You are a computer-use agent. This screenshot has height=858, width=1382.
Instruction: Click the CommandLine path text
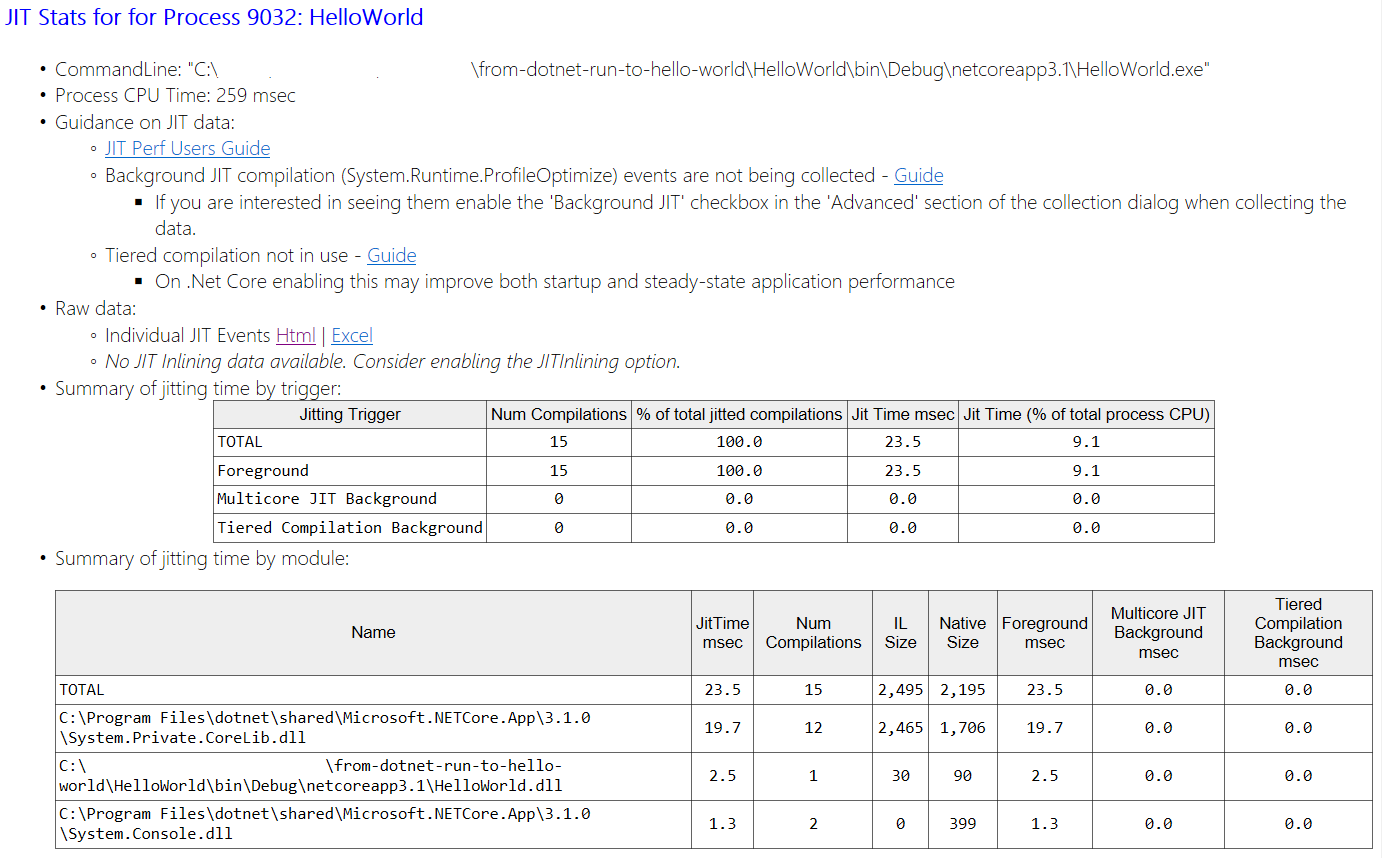pyautogui.click(x=633, y=69)
